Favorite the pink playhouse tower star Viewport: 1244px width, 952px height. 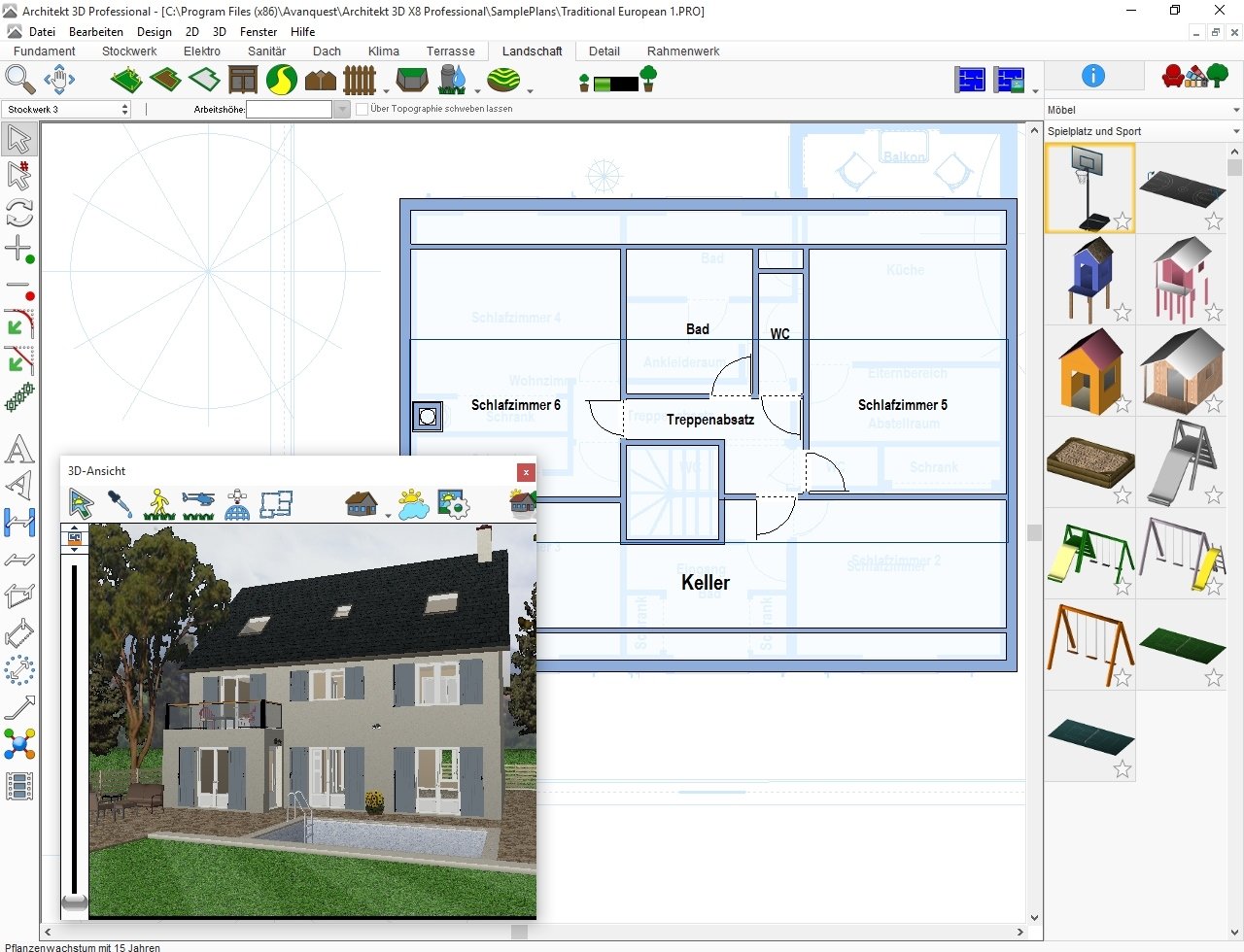1214,313
